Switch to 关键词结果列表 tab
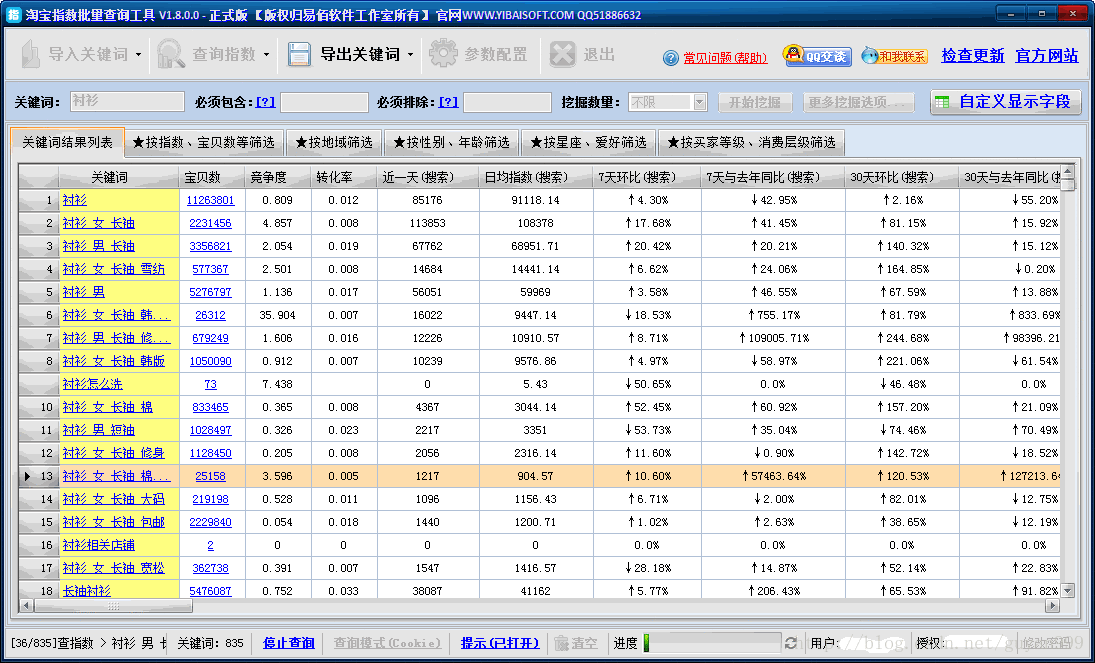This screenshot has width=1095, height=663. pyautogui.click(x=67, y=143)
